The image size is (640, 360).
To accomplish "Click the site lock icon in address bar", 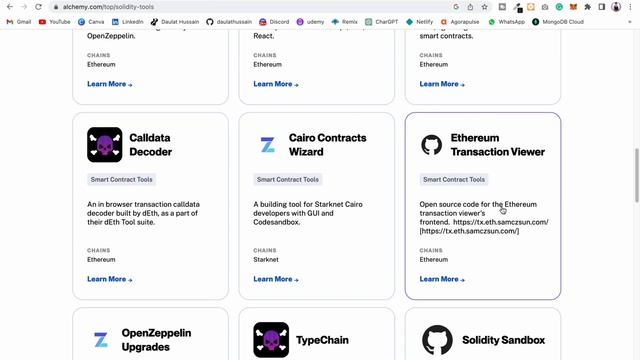I will 56,7.
